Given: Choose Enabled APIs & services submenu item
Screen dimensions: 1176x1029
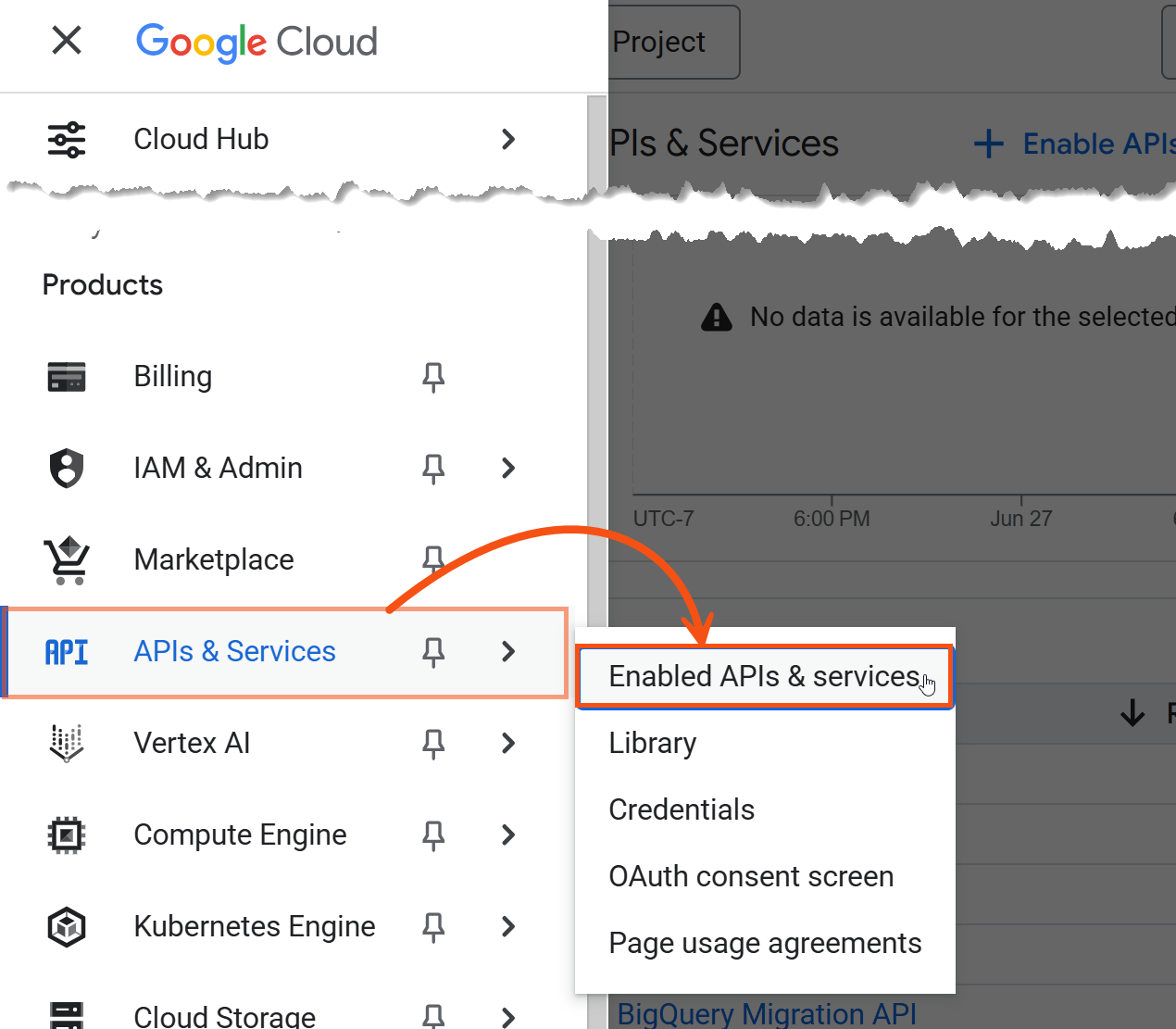Looking at the screenshot, I should (x=765, y=677).
